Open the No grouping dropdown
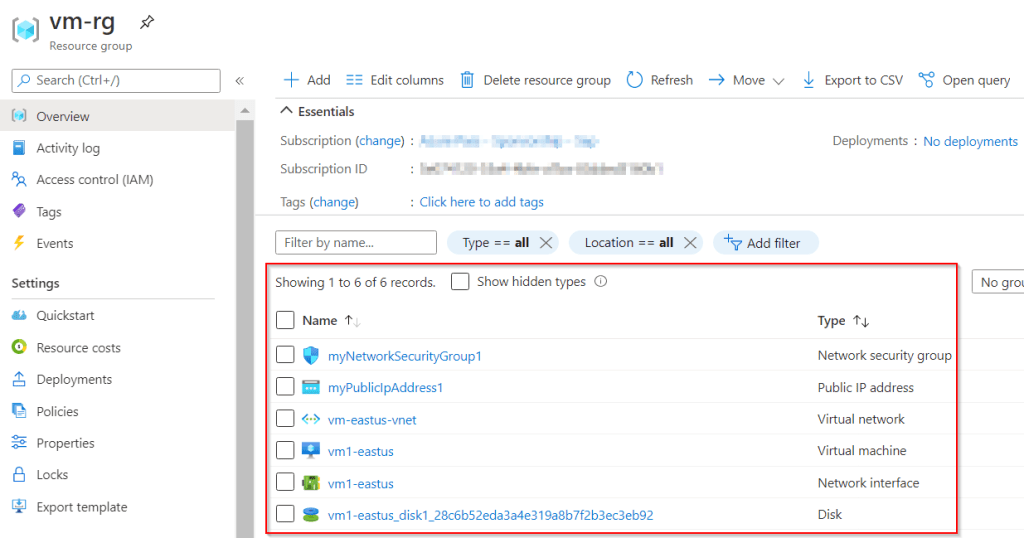Image resolution: width=1024 pixels, height=538 pixels. pos(998,282)
